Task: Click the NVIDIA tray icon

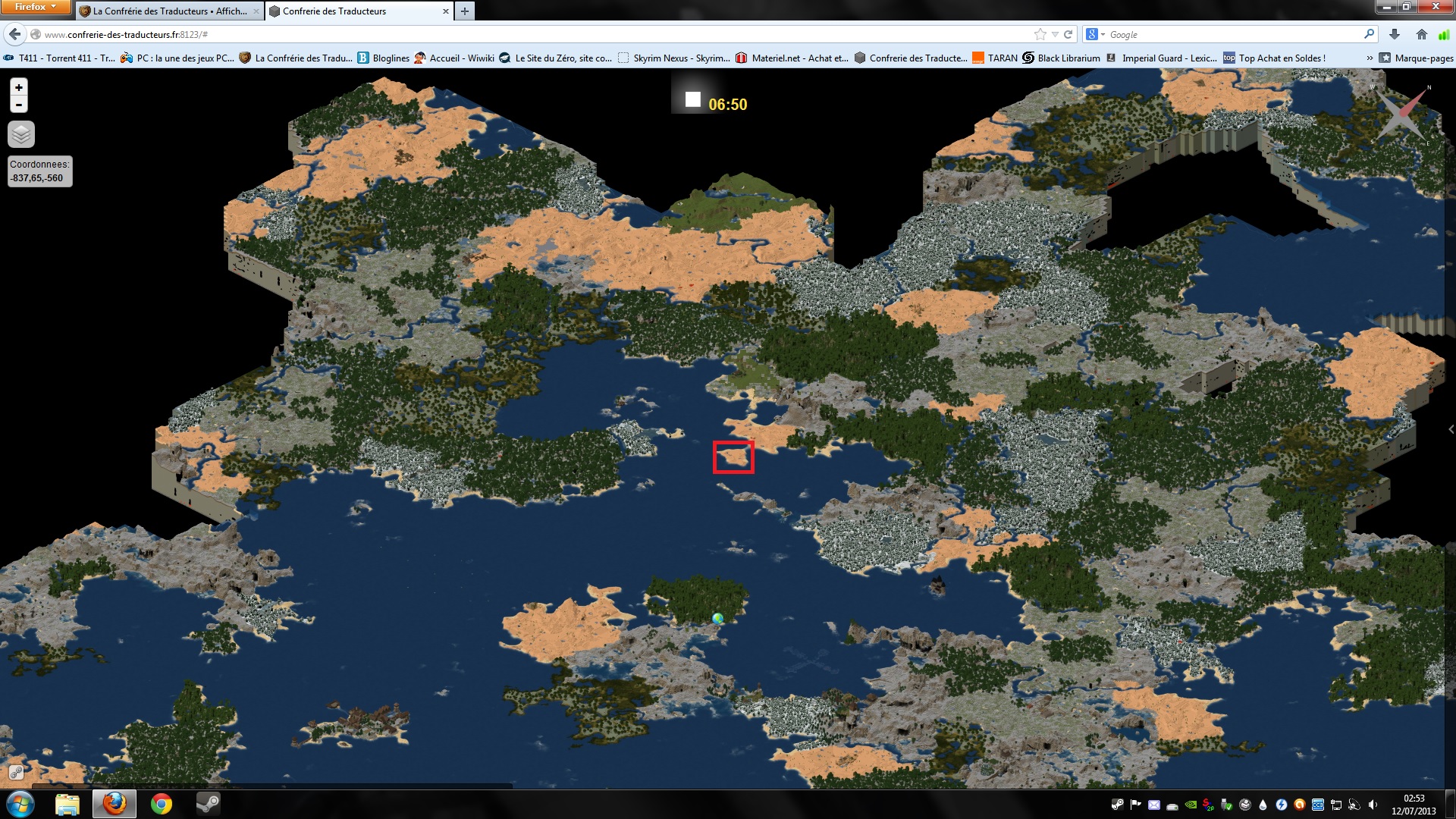Action: coord(1190,805)
